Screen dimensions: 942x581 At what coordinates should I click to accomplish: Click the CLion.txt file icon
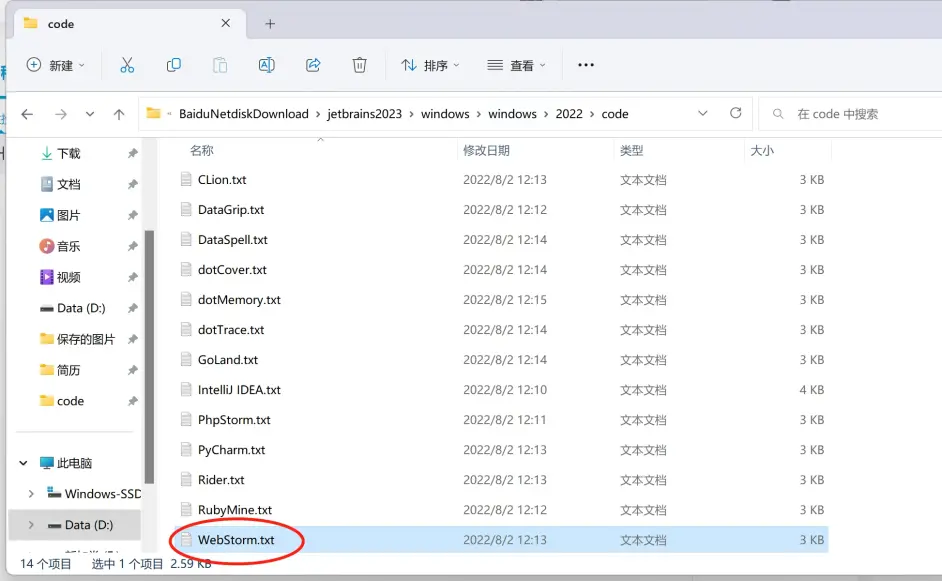[x=186, y=179]
